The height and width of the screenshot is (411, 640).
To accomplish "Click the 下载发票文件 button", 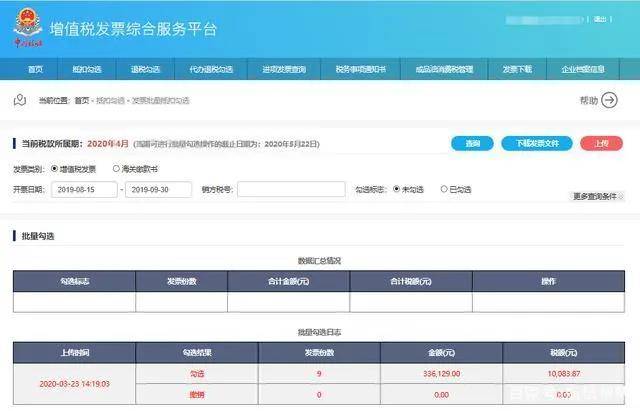I will (x=537, y=143).
